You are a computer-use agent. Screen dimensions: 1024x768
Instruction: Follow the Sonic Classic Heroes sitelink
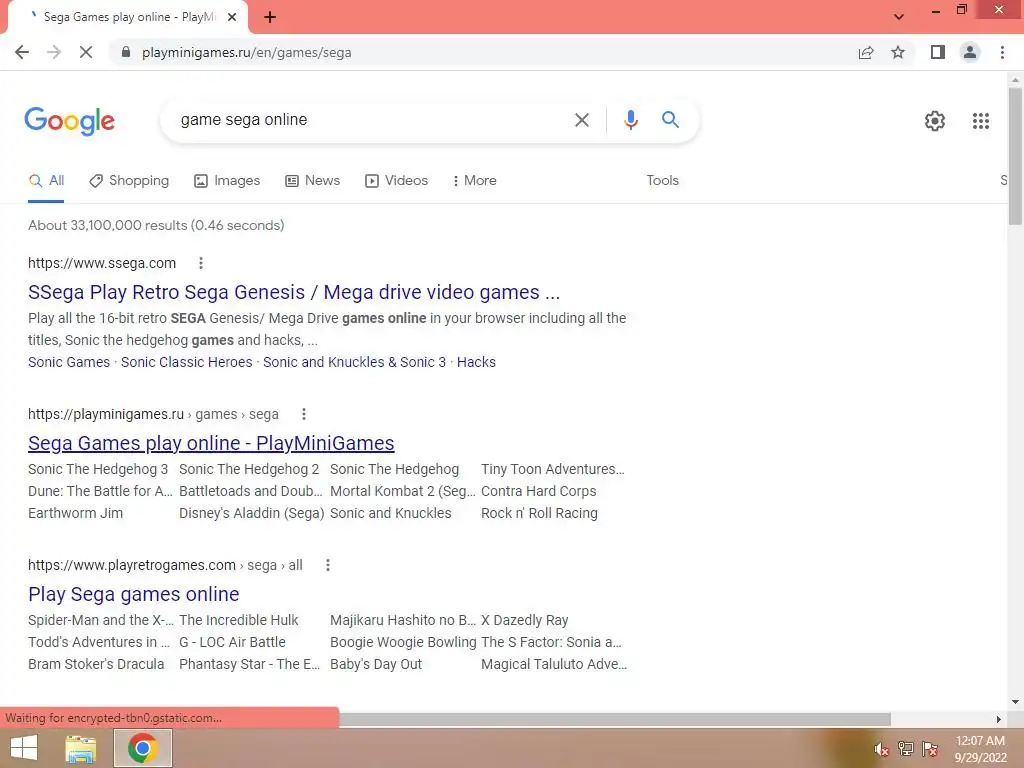(x=186, y=362)
